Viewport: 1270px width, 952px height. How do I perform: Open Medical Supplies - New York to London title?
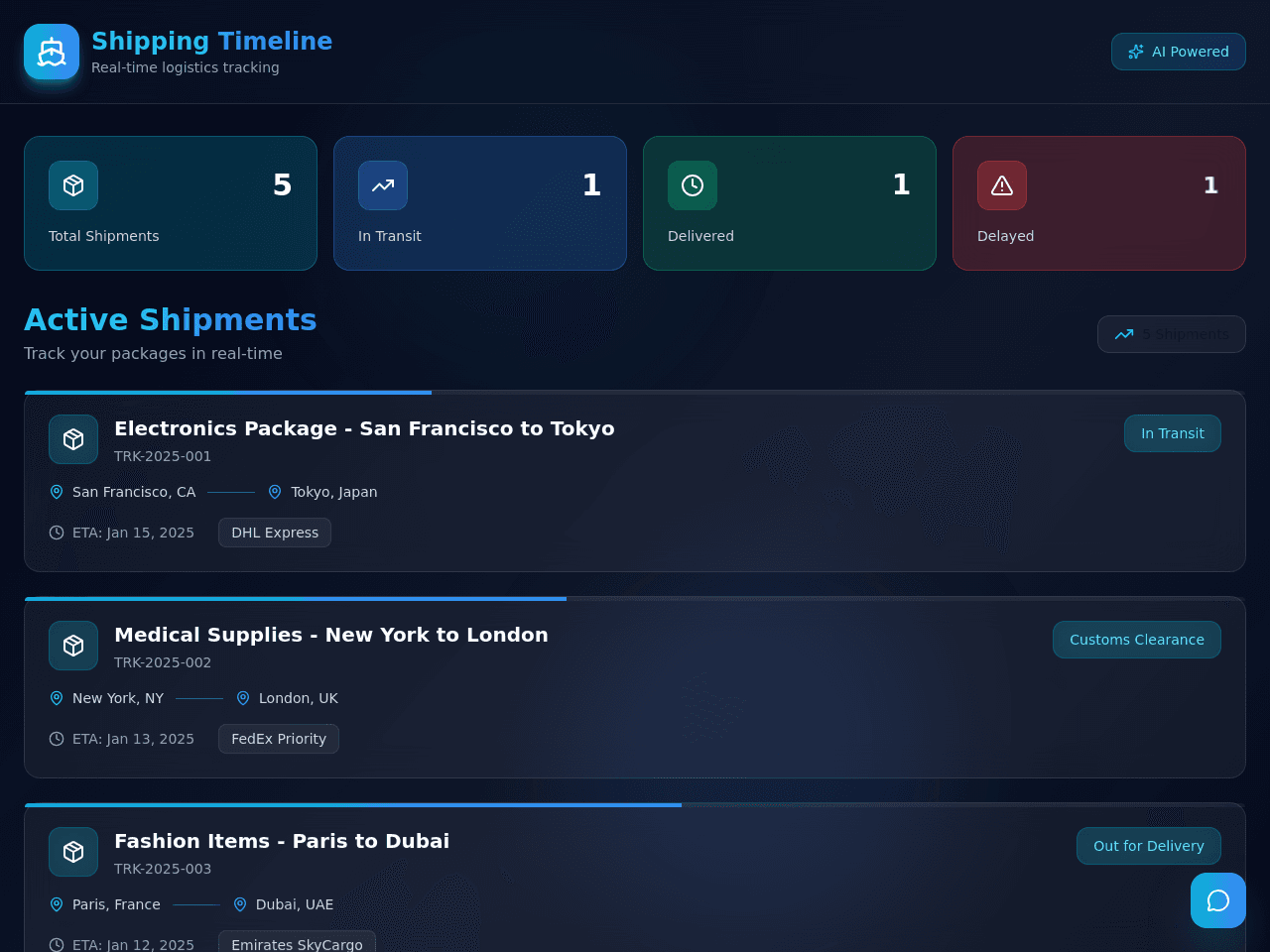[331, 635]
